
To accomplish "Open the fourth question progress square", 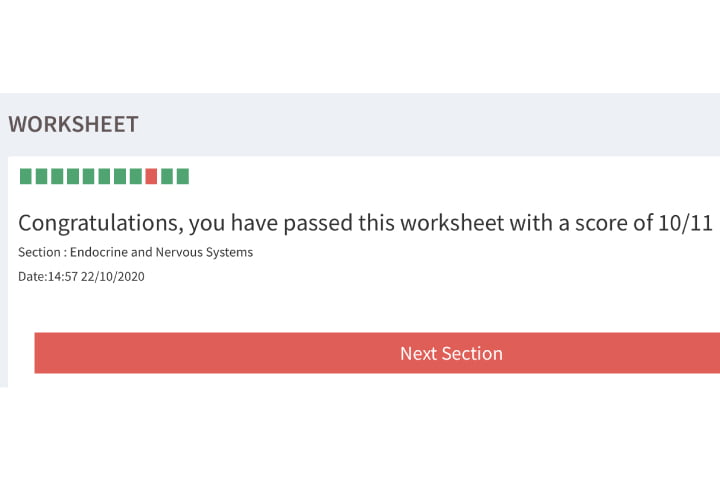I will [x=73, y=177].
